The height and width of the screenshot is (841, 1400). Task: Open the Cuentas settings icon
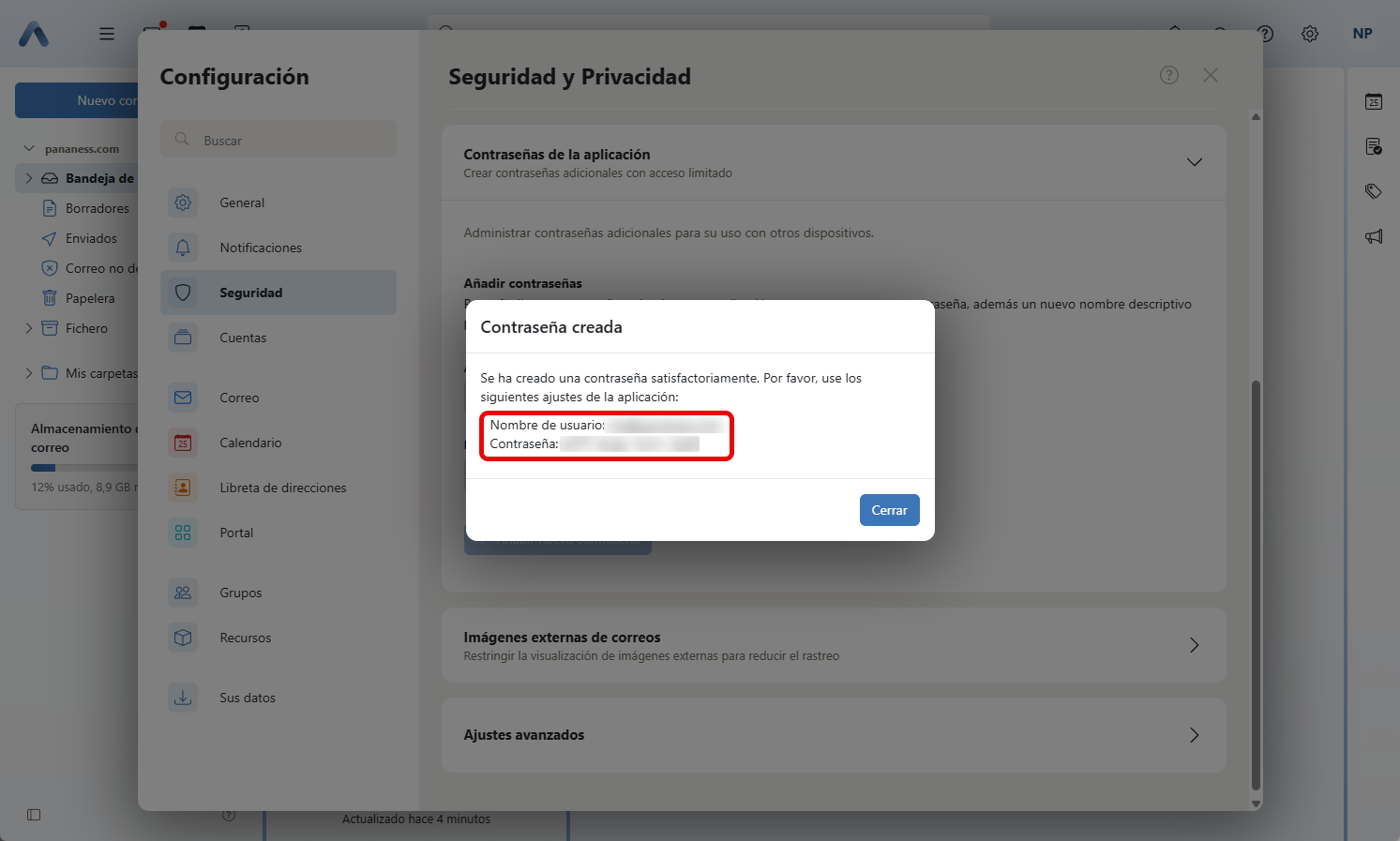point(183,338)
